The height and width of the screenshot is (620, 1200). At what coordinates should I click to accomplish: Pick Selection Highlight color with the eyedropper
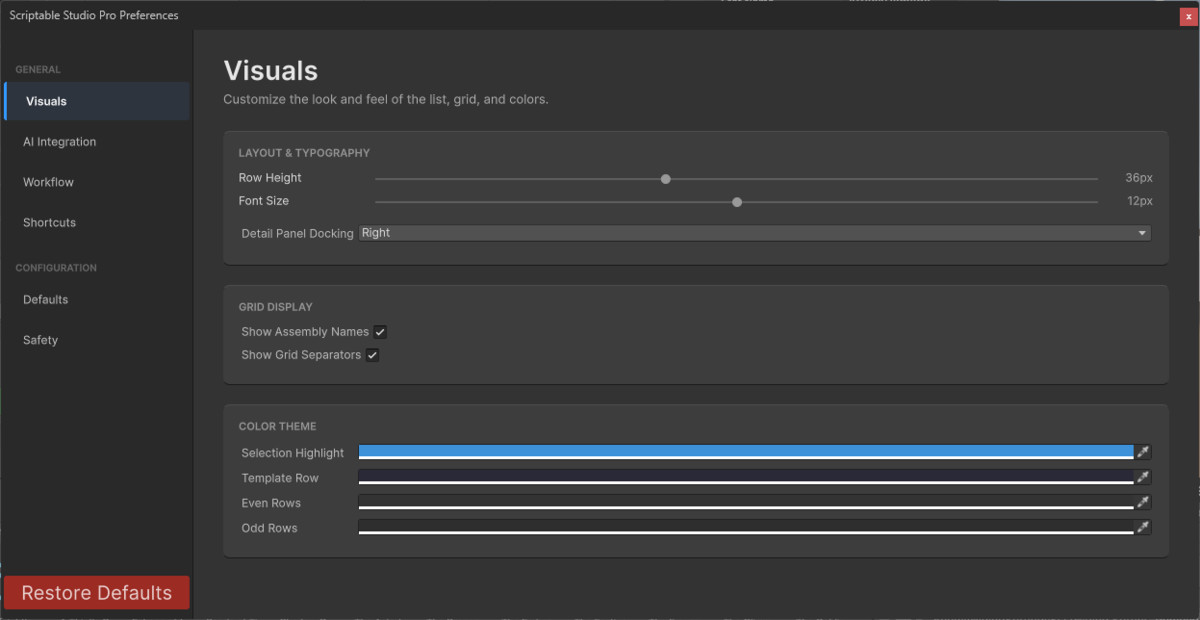click(x=1142, y=452)
